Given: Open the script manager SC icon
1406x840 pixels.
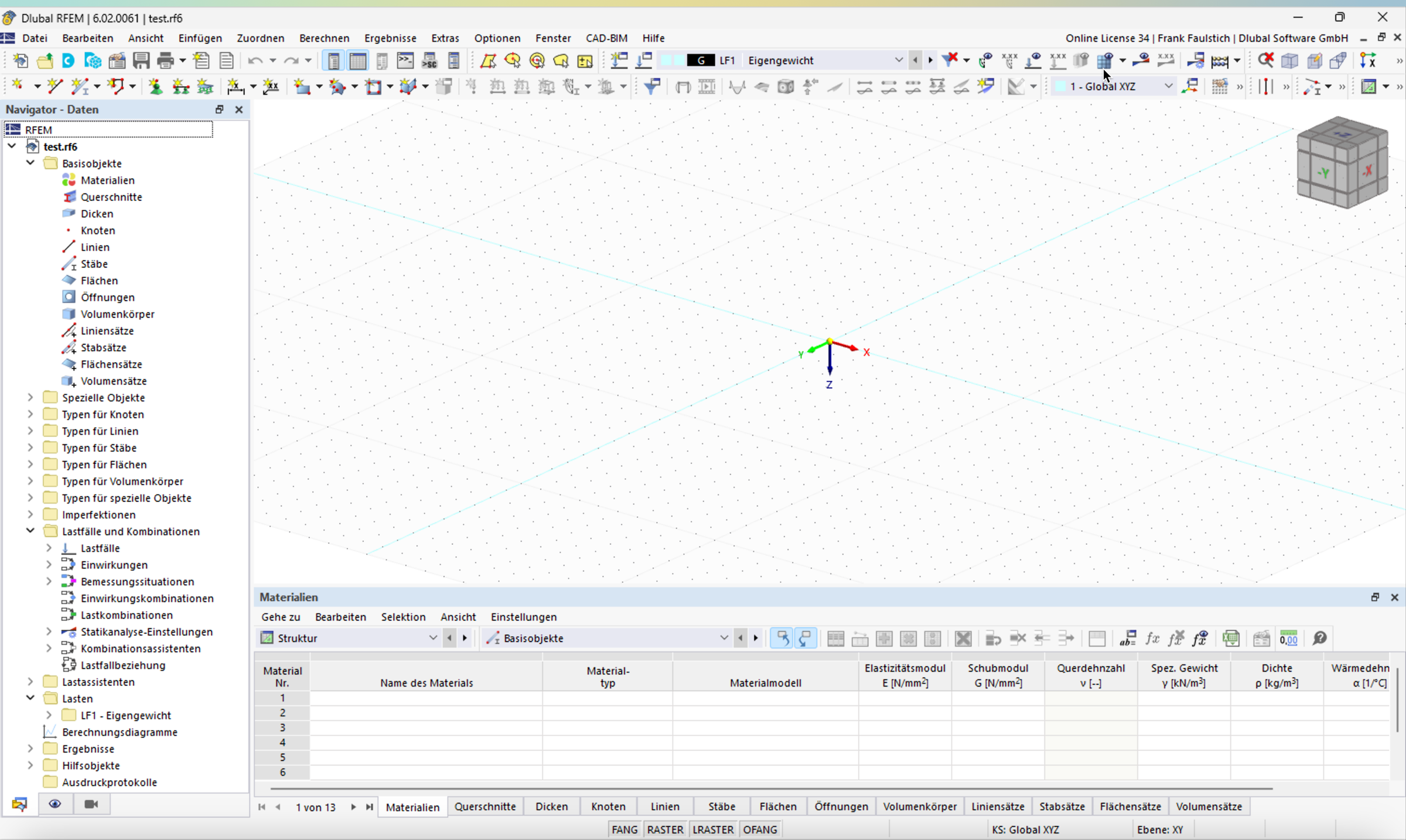Looking at the screenshot, I should (x=429, y=60).
